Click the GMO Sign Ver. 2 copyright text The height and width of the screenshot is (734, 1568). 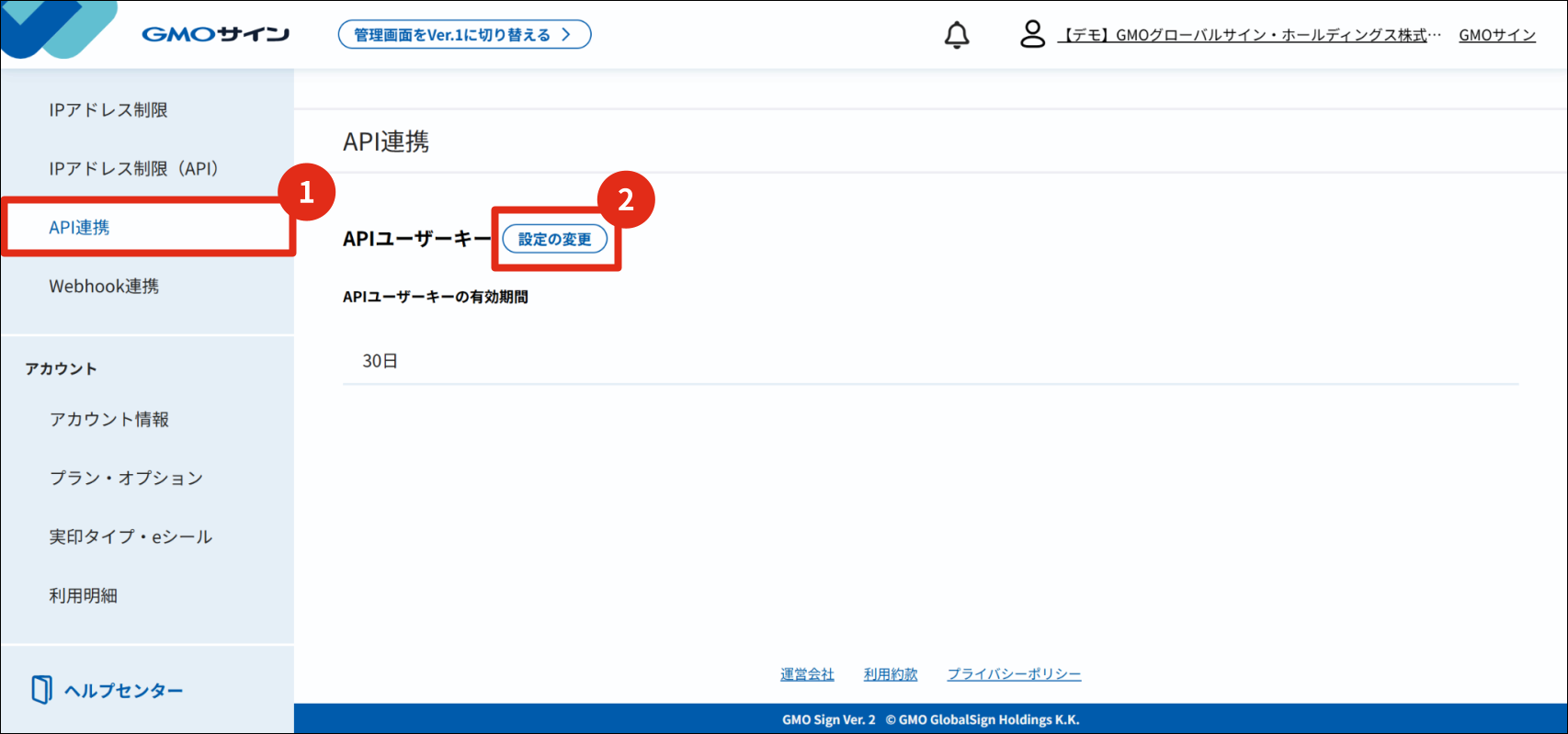[x=930, y=719]
